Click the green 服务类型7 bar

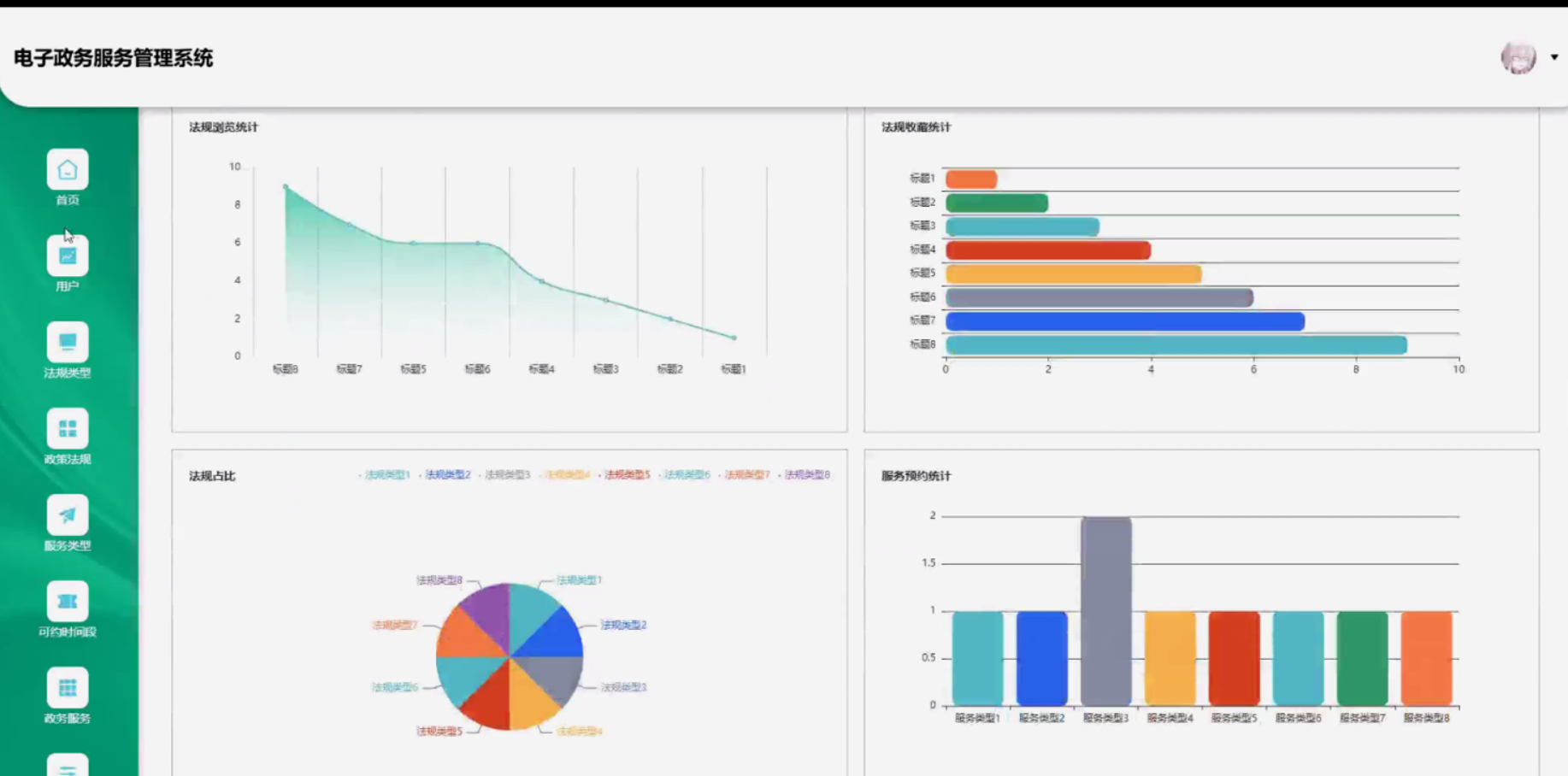(x=1363, y=658)
